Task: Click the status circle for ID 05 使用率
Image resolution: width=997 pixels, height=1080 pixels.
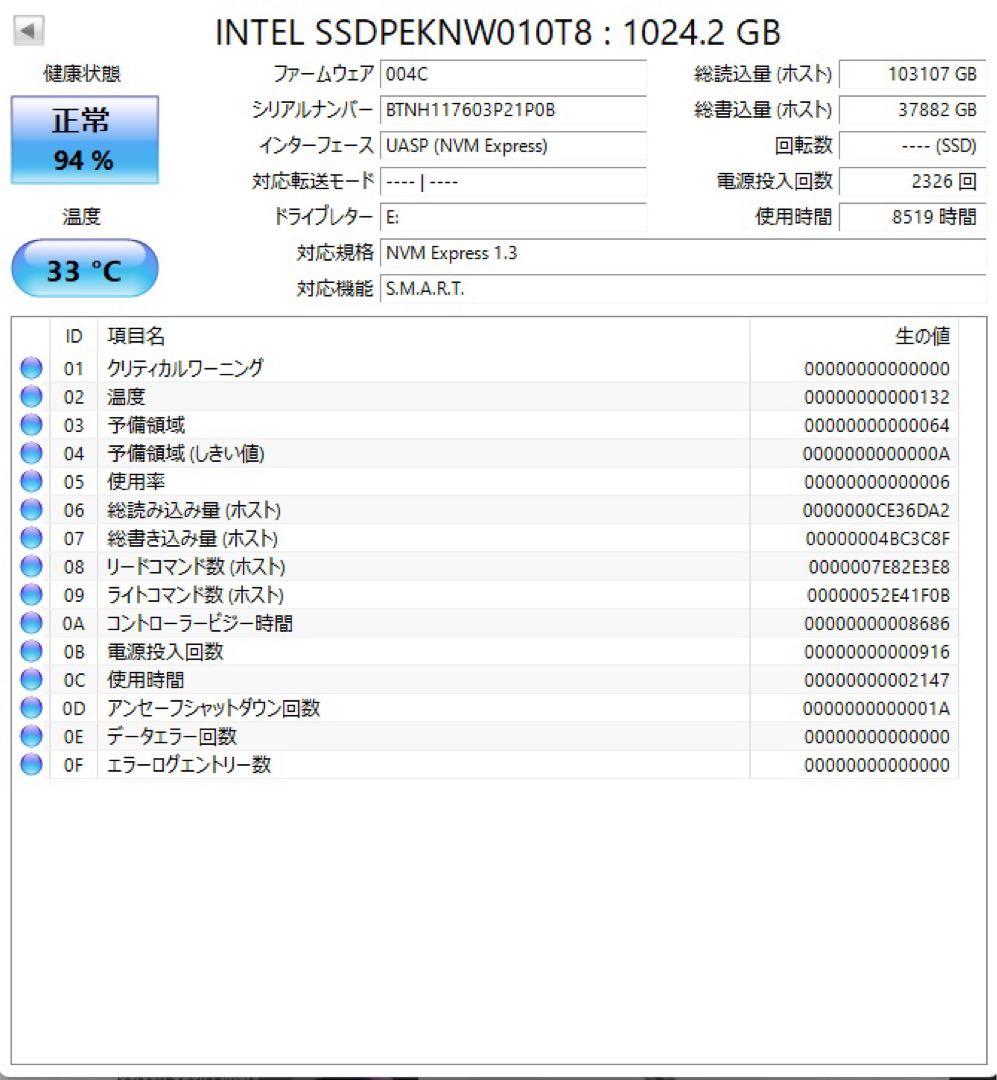Action: coord(31,481)
